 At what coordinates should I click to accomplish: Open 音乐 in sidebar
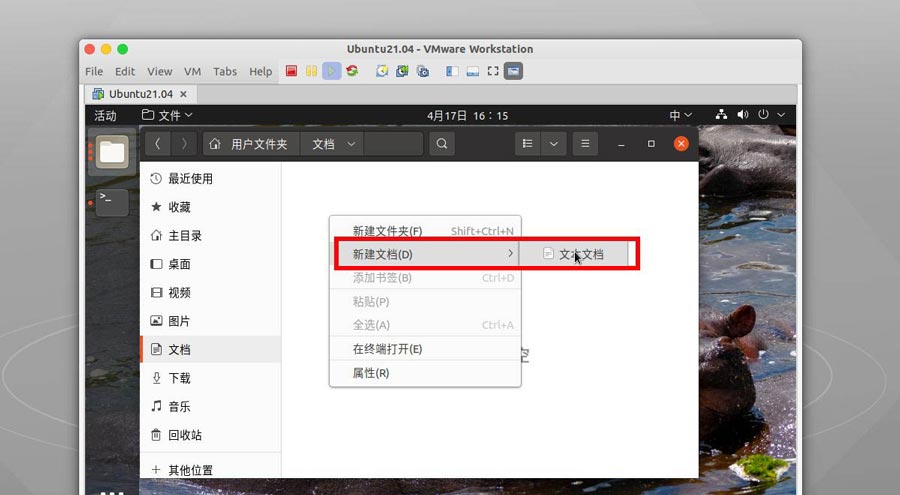(x=211, y=407)
